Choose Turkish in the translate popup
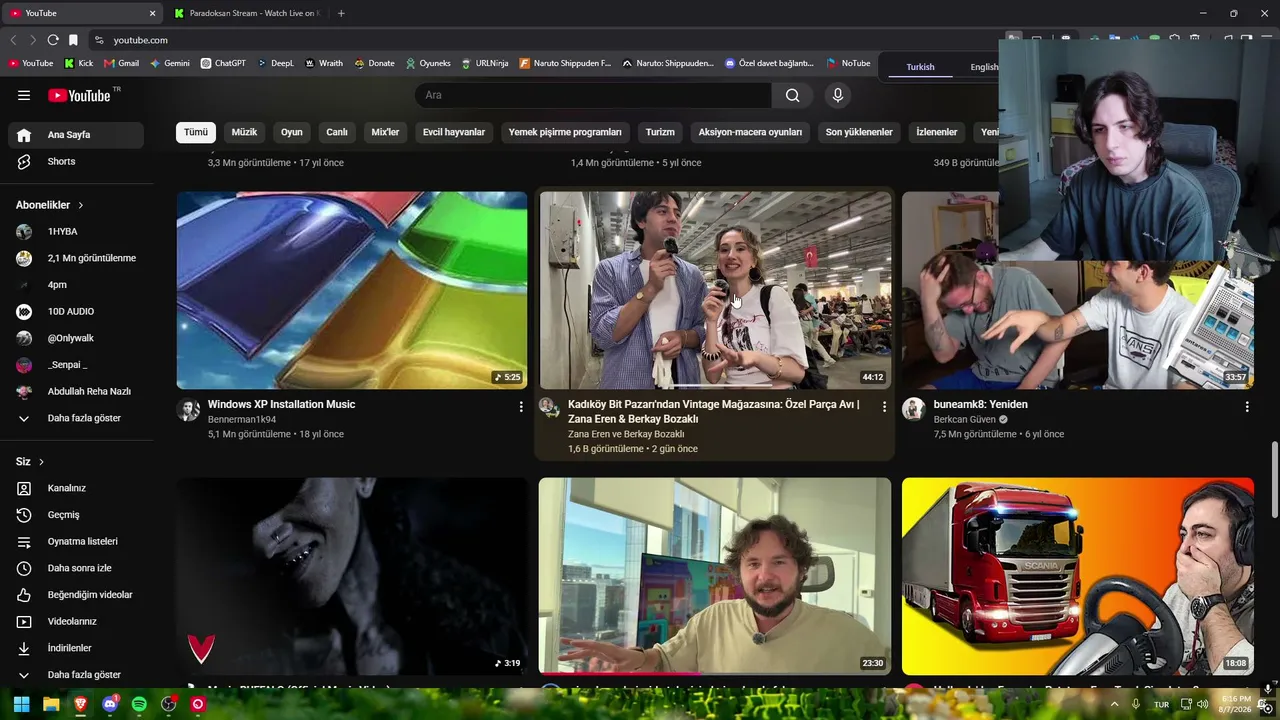Screen dimensions: 1280x720 920,67
